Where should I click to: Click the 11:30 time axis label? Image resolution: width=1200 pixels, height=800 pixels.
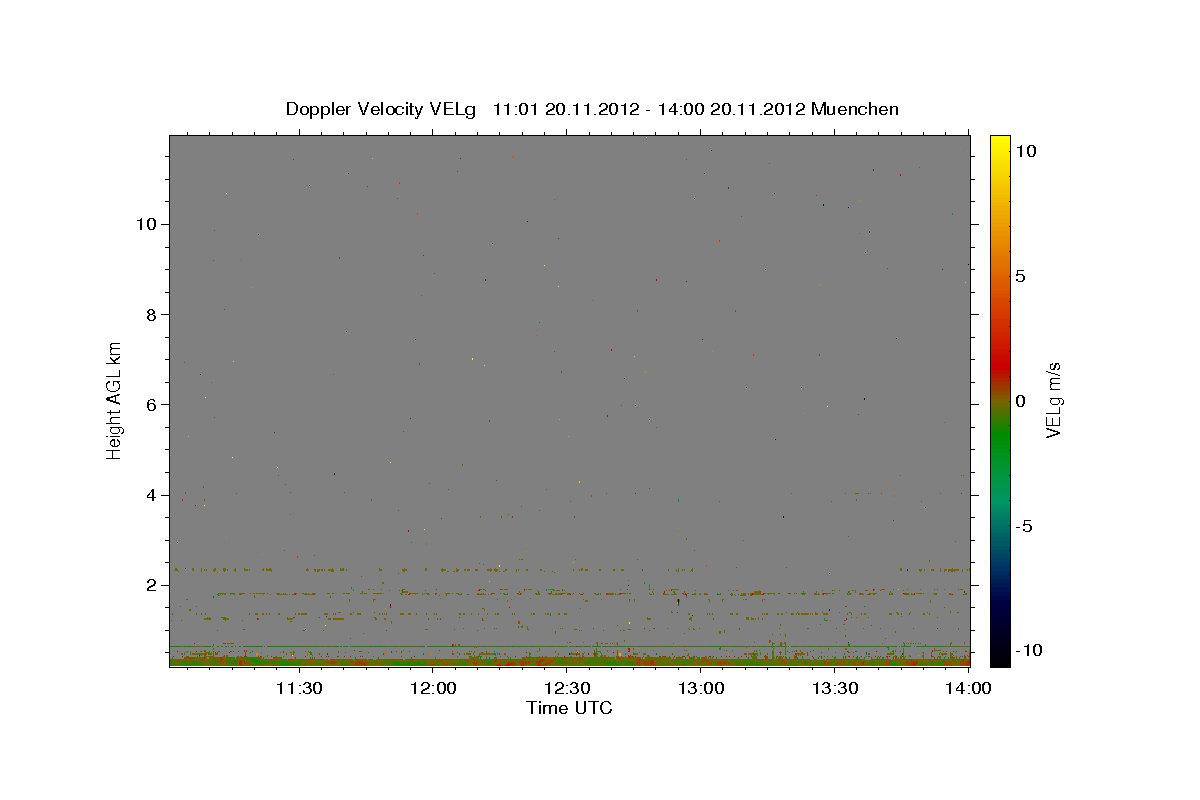(298, 688)
